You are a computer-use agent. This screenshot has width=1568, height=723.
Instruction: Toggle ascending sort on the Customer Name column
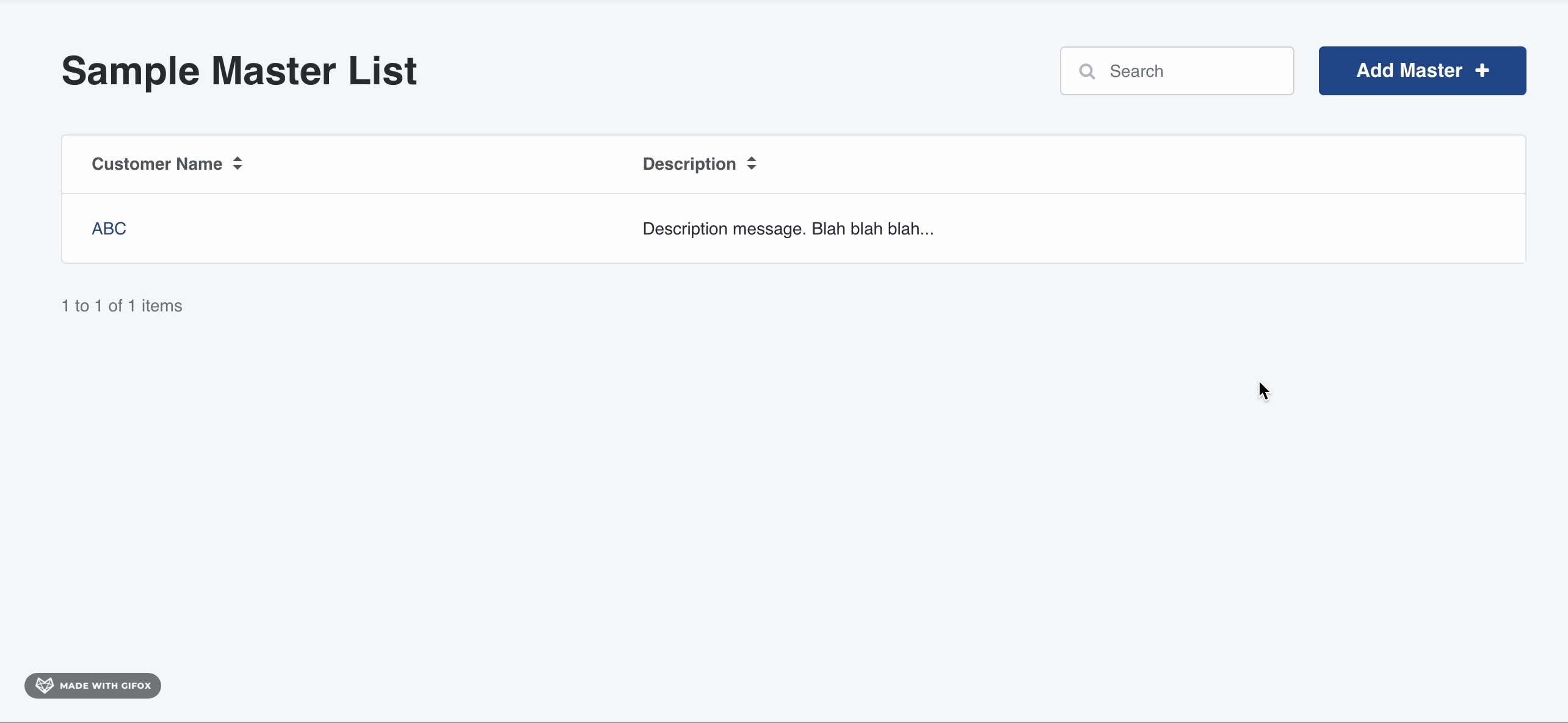tap(237, 159)
